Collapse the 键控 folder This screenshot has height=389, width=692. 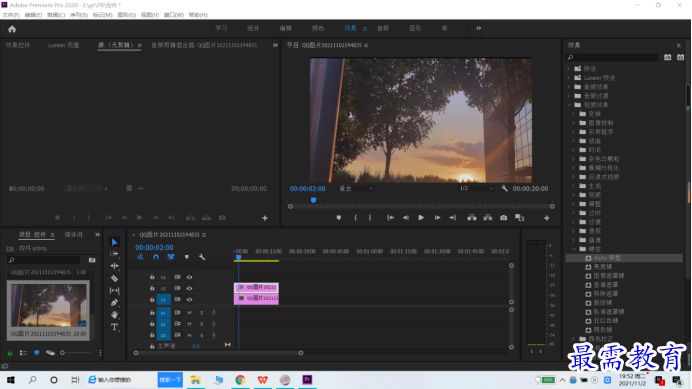[575, 249]
